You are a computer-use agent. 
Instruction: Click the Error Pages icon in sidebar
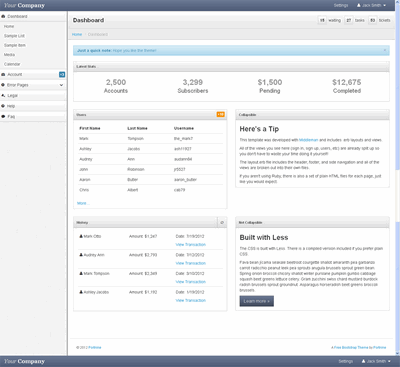[3, 85]
